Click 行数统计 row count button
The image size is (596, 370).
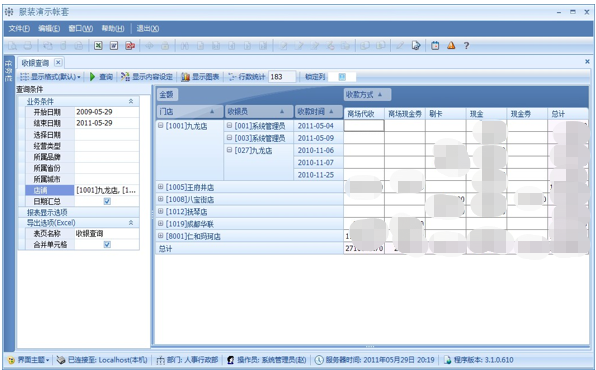[246, 77]
